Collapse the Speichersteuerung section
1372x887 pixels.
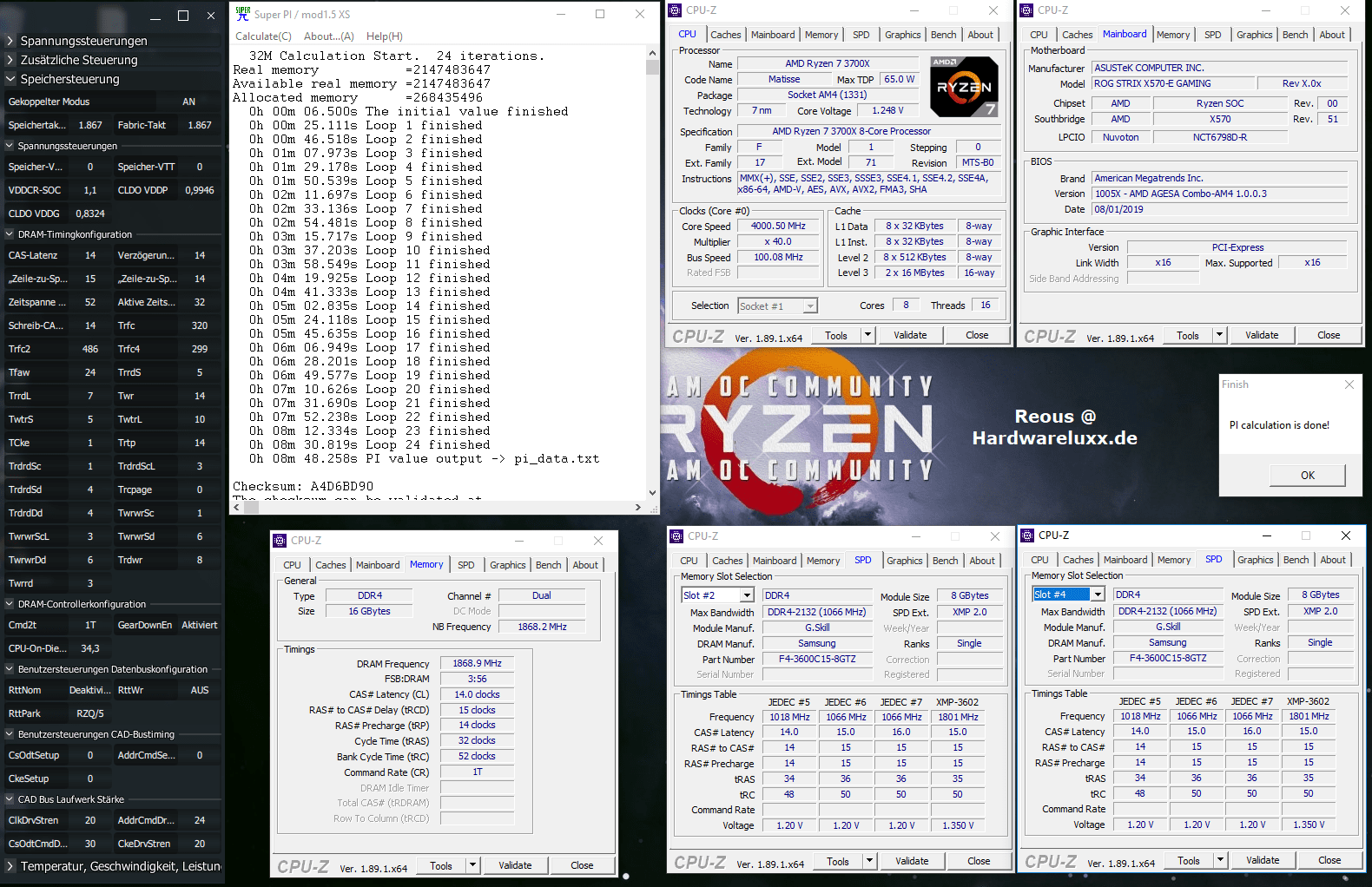[x=10, y=79]
